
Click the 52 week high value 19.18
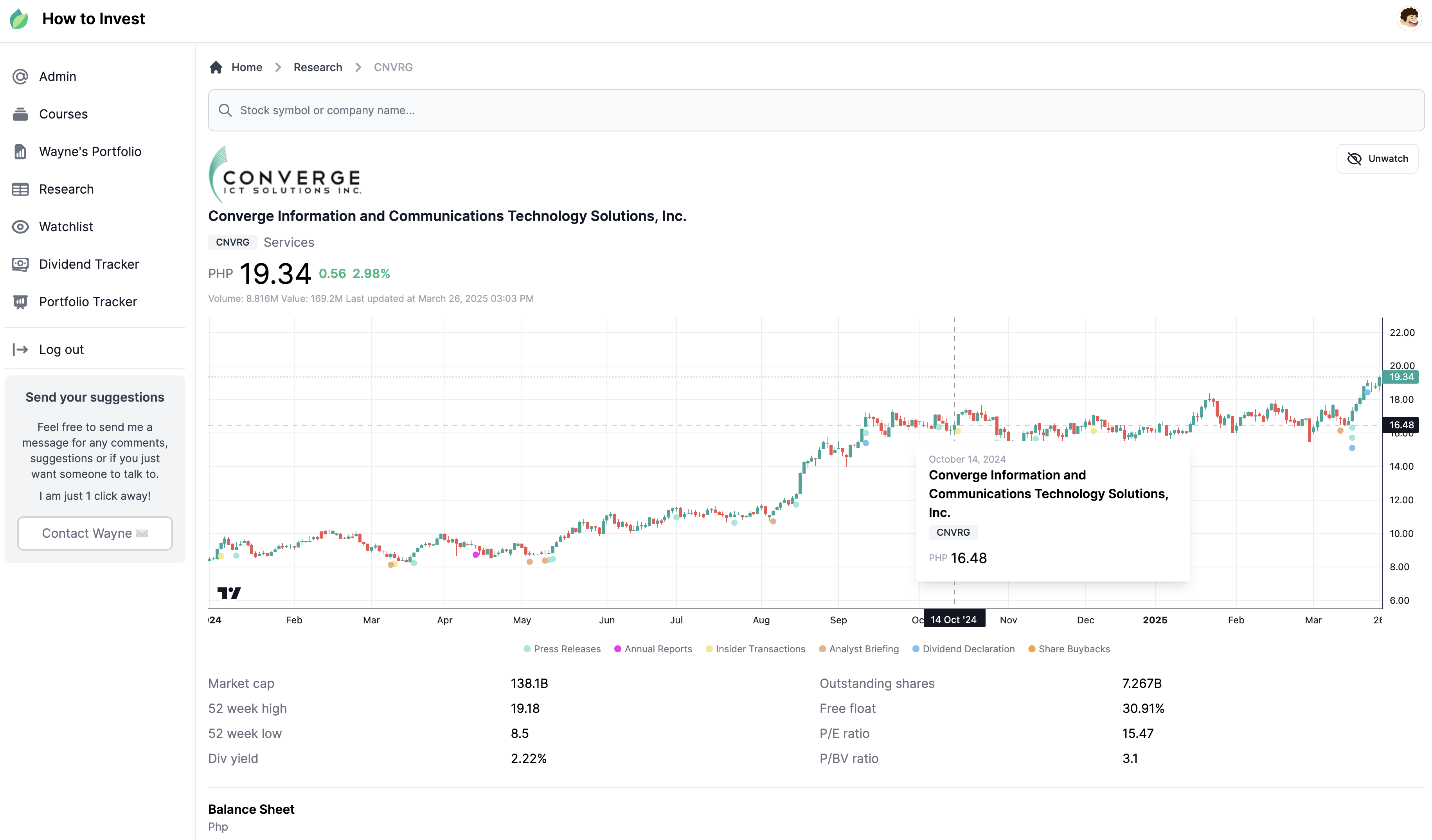pos(525,708)
